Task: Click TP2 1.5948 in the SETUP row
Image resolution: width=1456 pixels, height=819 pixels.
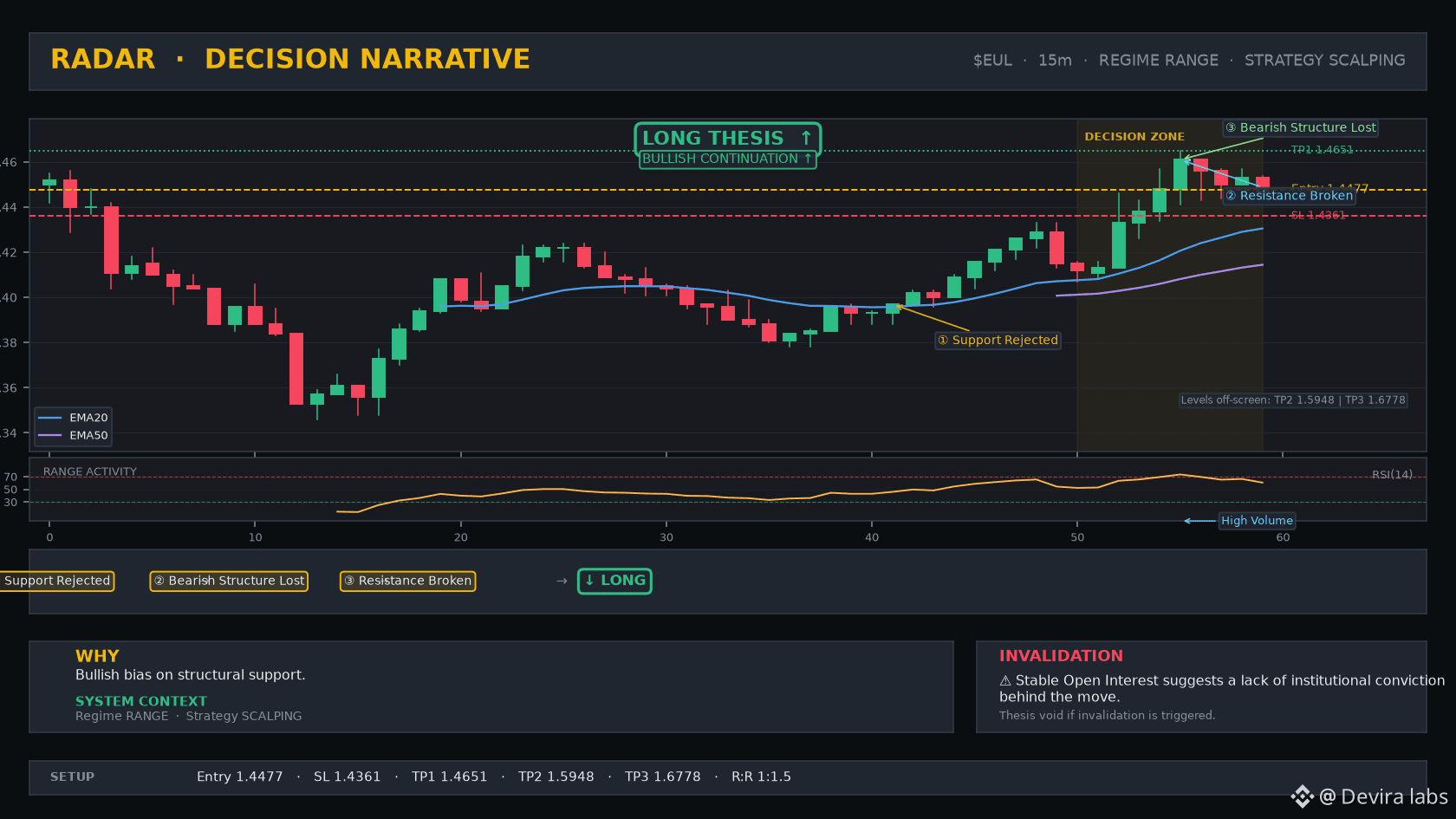Action: pos(556,777)
